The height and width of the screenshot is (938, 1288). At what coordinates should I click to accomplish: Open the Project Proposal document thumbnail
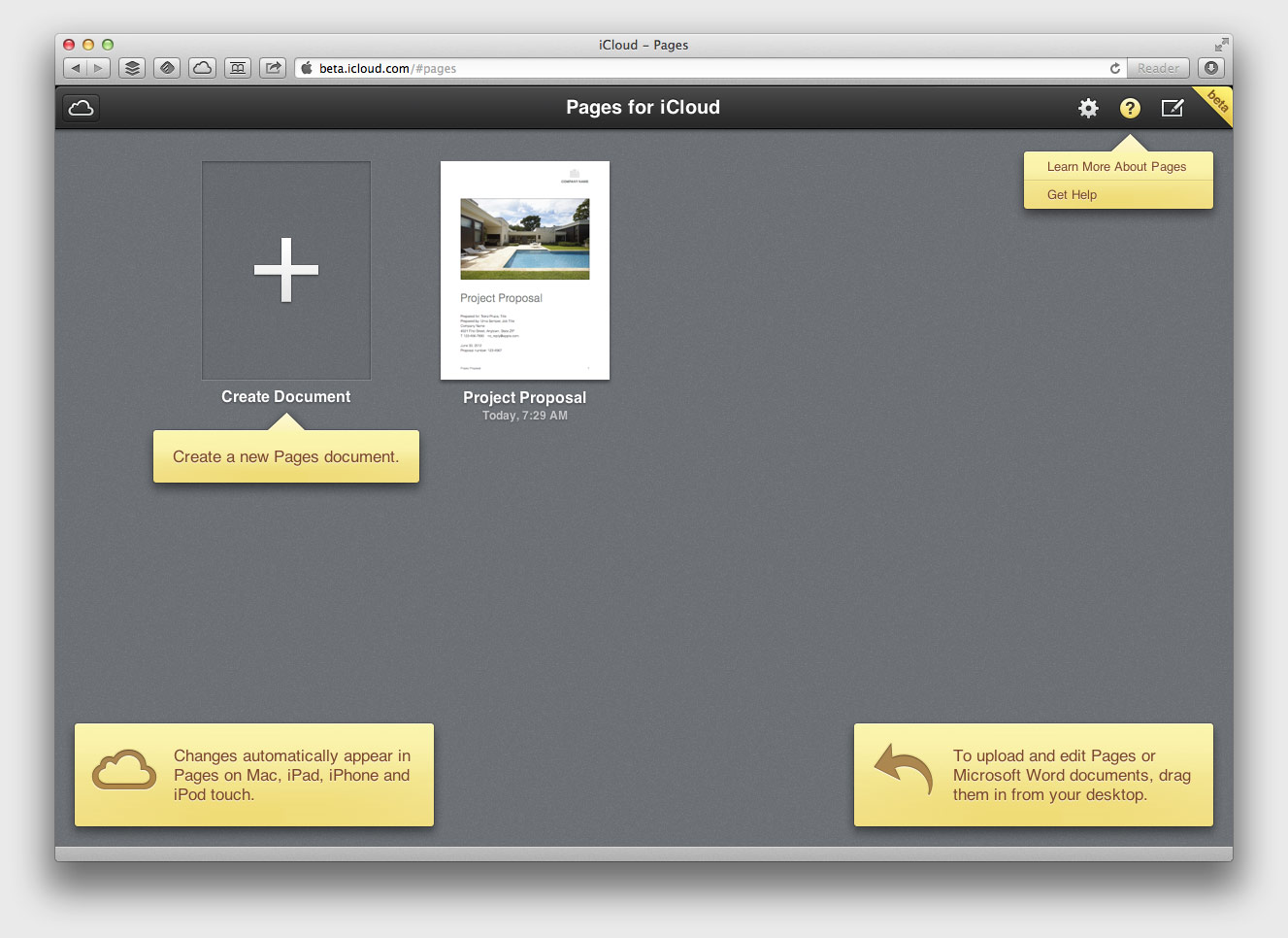tap(525, 270)
